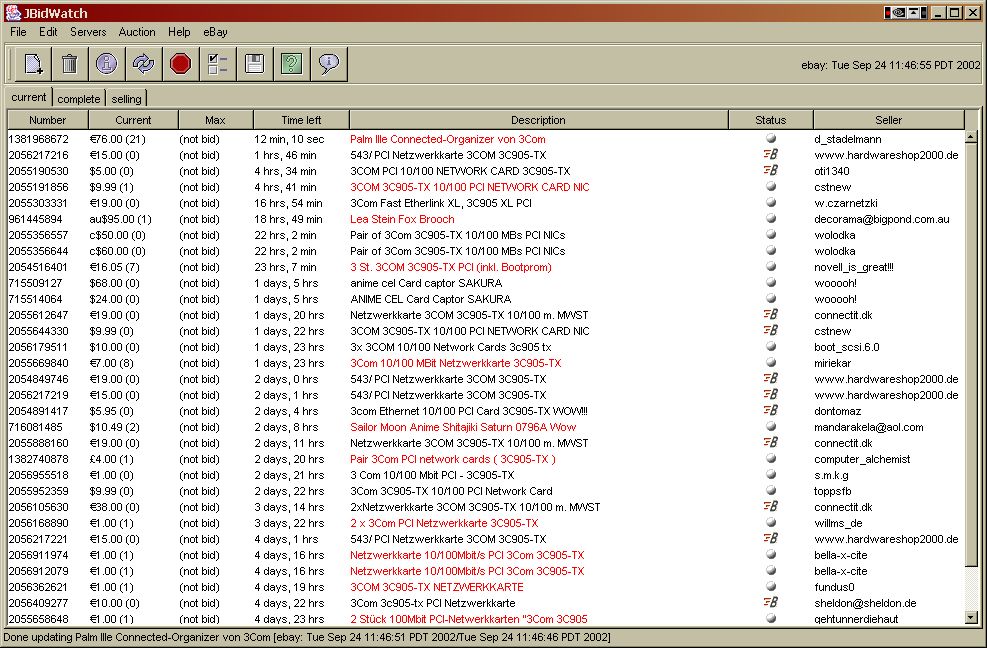This screenshot has height=648, width=987.
Task: Click the eBay time display in toolbar
Action: pos(890,65)
